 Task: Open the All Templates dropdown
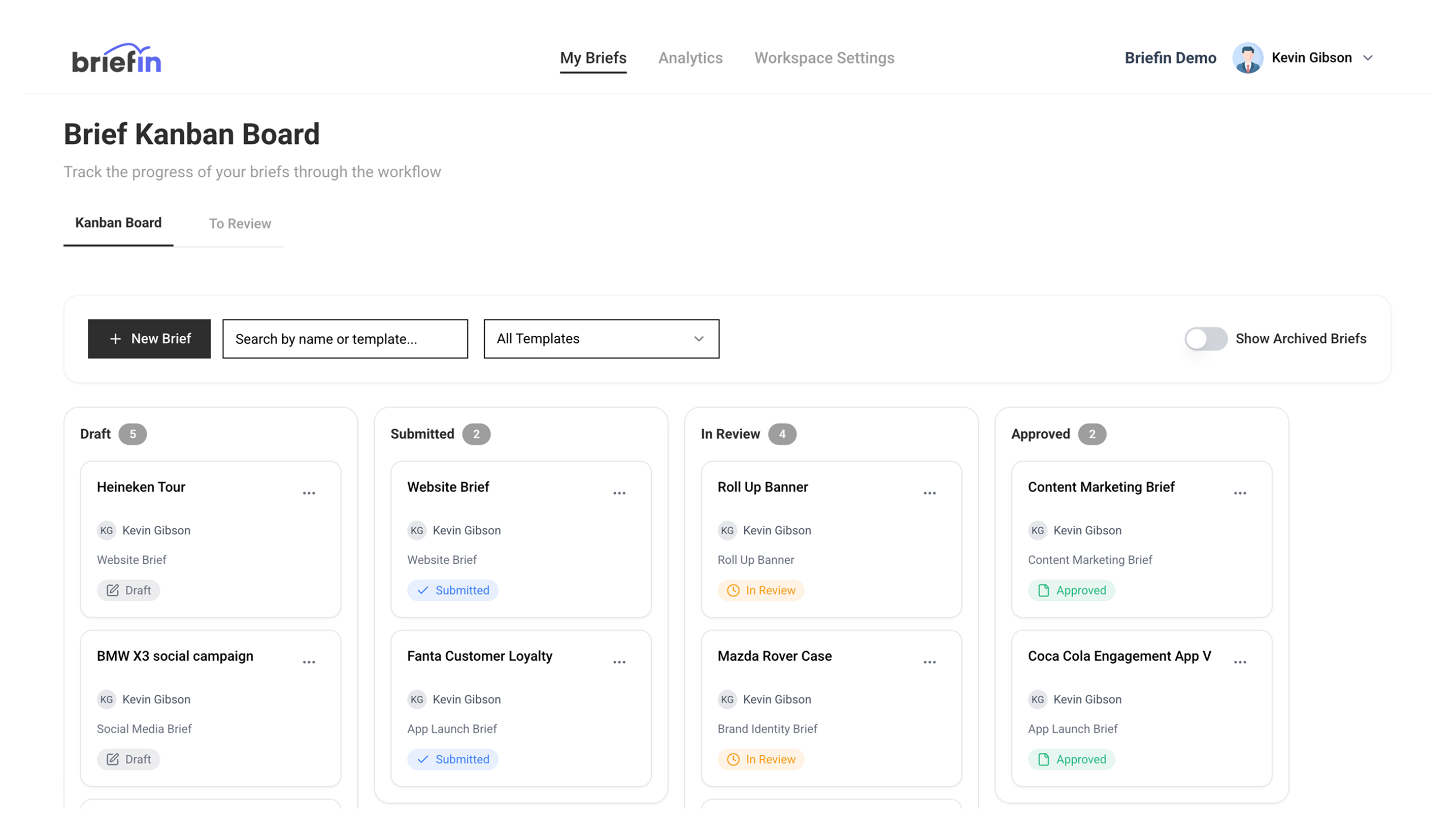pyautogui.click(x=602, y=339)
